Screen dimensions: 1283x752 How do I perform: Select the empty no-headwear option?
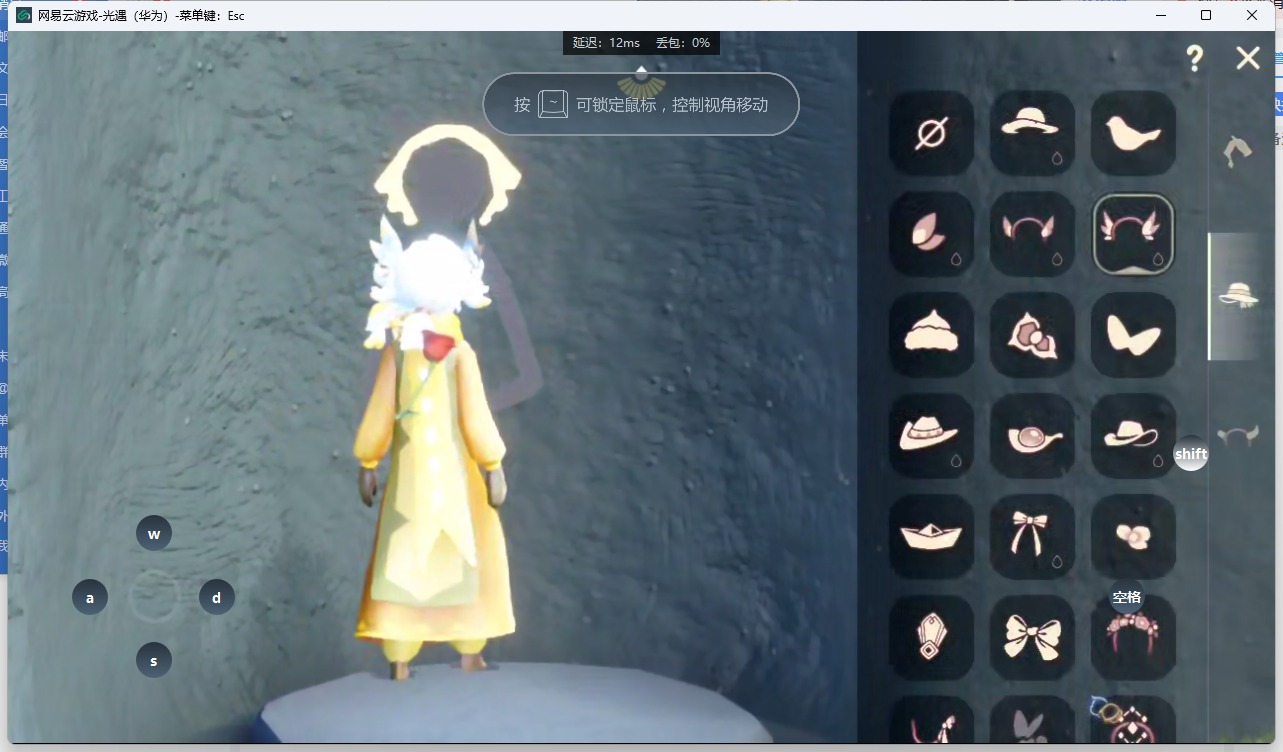click(931, 133)
